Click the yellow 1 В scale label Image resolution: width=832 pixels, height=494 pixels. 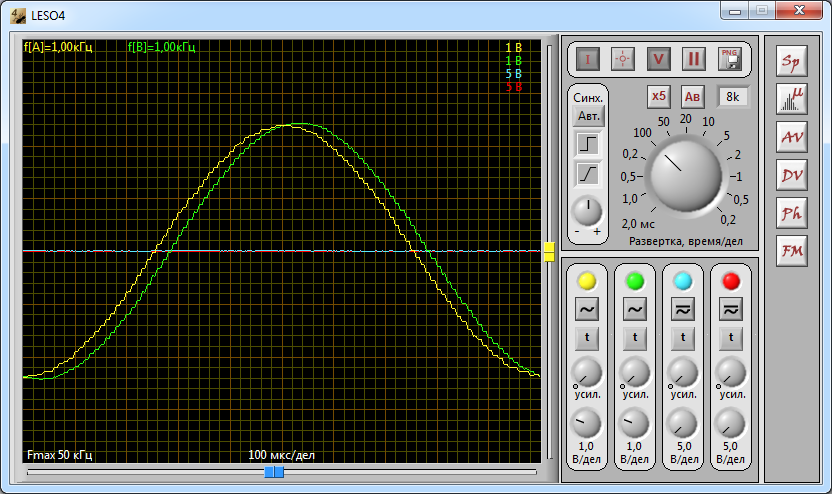point(513,47)
